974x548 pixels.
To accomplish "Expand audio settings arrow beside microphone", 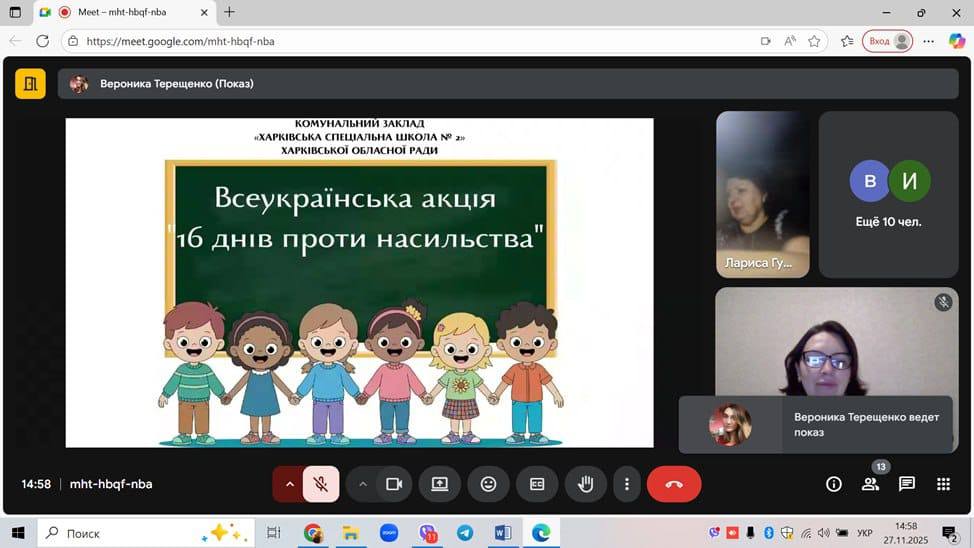I will [x=290, y=484].
